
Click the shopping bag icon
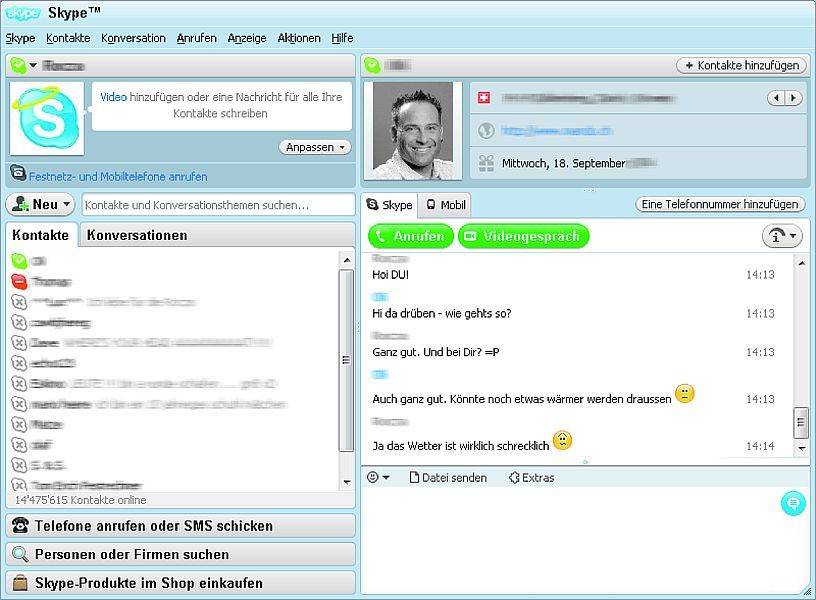tap(20, 583)
